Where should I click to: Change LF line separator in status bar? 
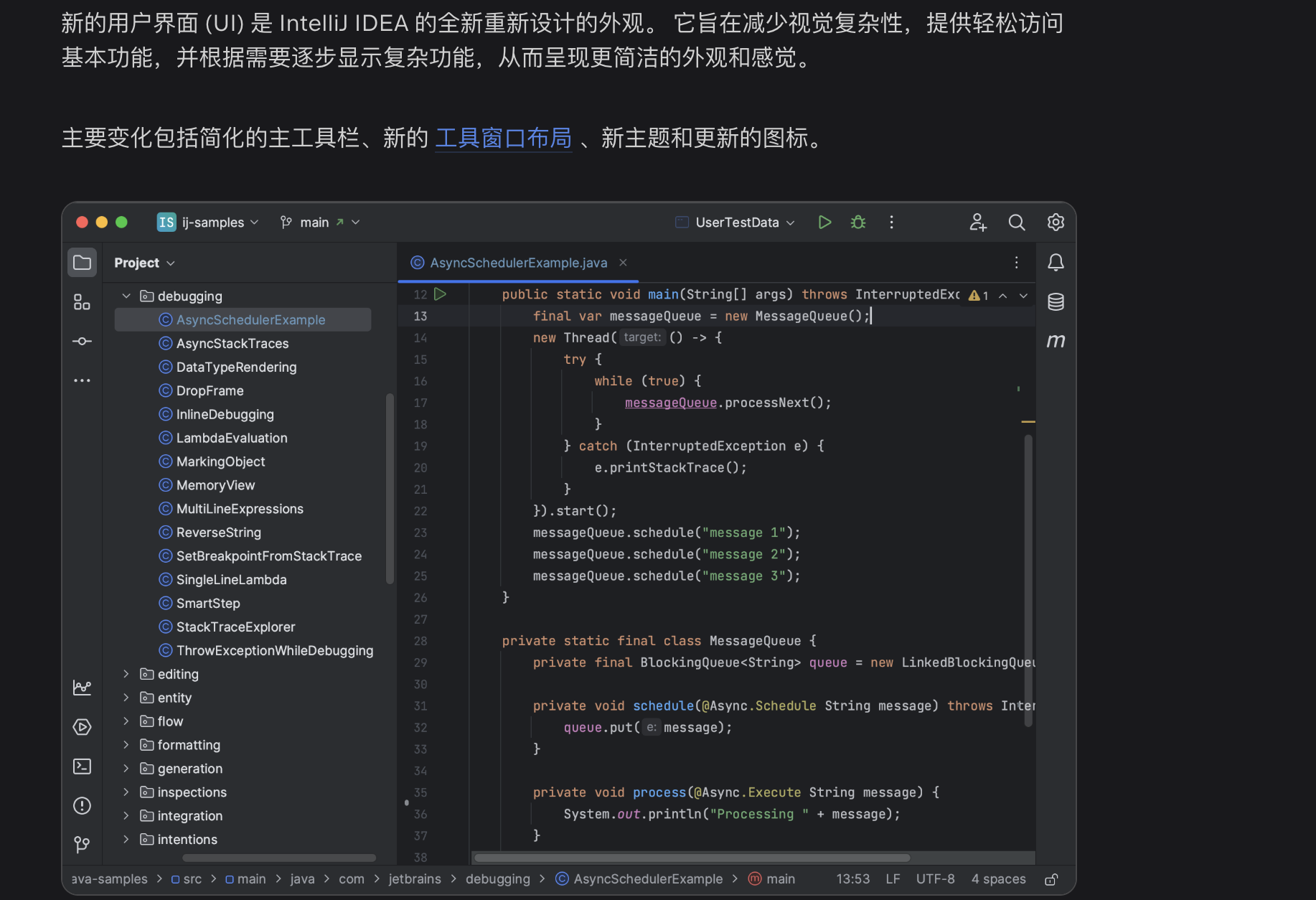click(x=893, y=879)
